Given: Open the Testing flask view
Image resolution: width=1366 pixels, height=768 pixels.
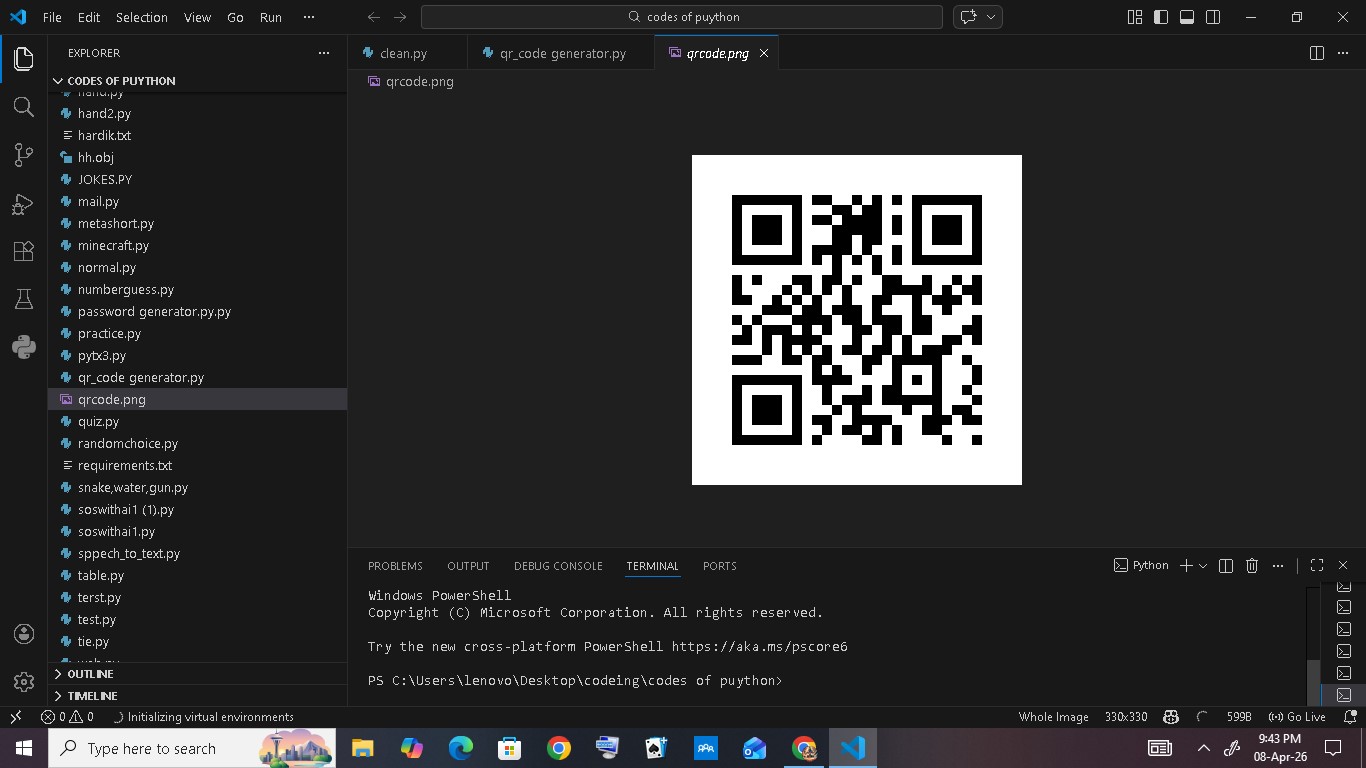Looking at the screenshot, I should tap(24, 299).
